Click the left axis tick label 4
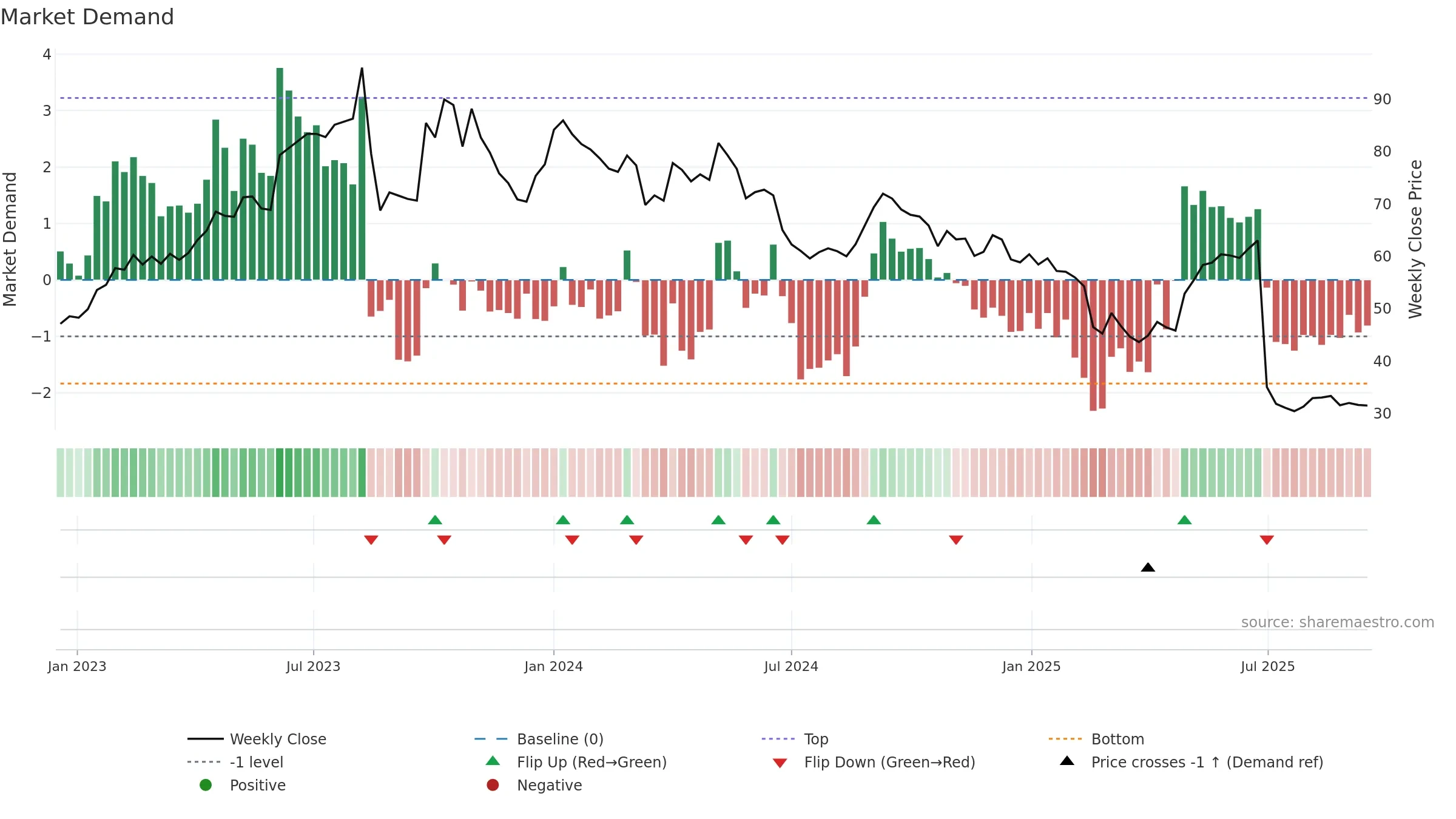1456x819 pixels. [47, 55]
